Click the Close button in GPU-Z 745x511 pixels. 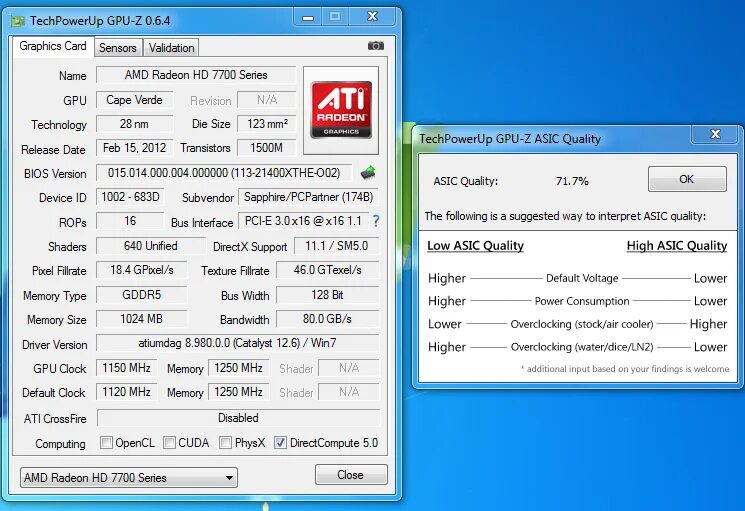(351, 475)
